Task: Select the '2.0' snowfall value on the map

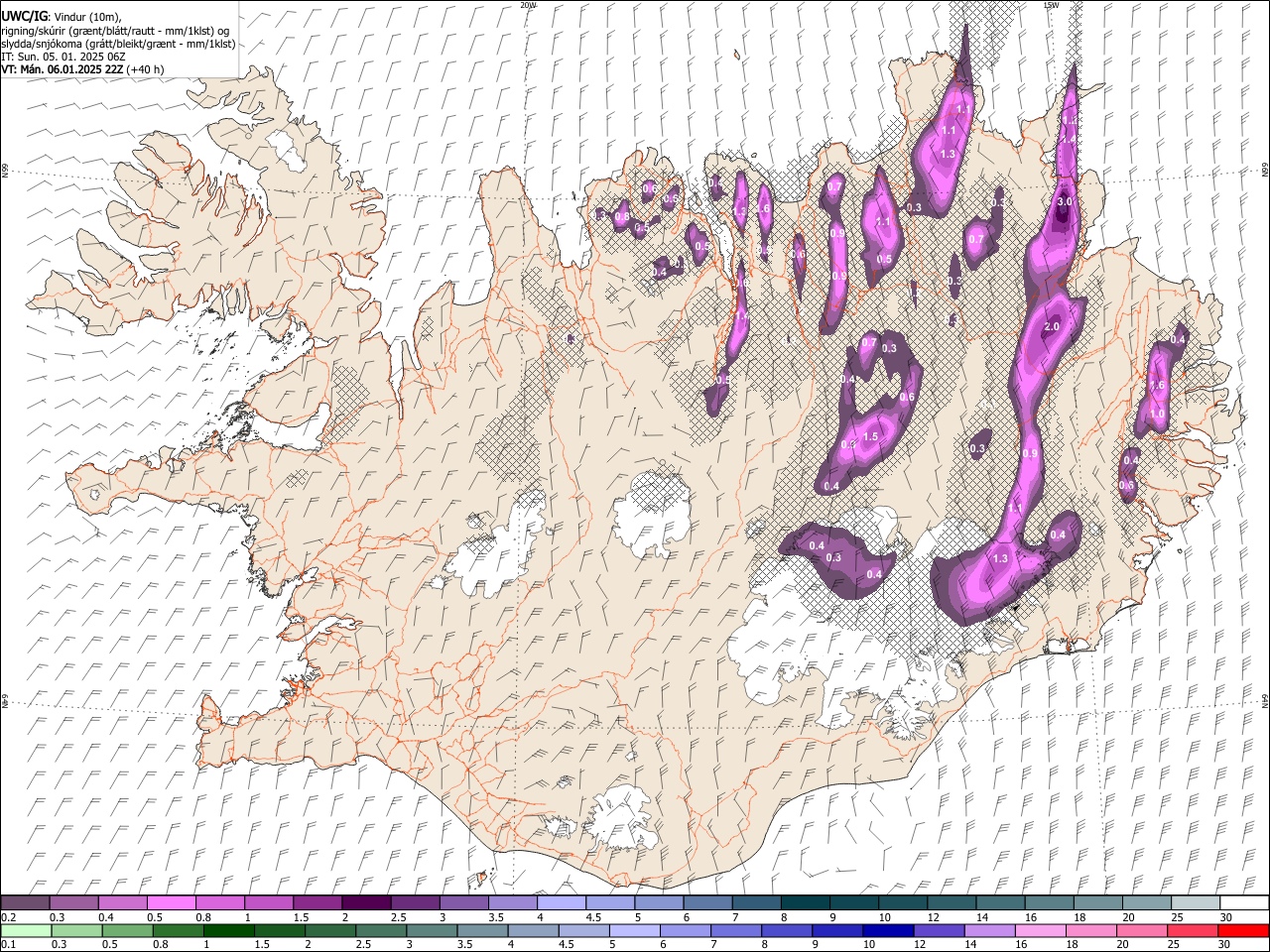Action: 1053,326
